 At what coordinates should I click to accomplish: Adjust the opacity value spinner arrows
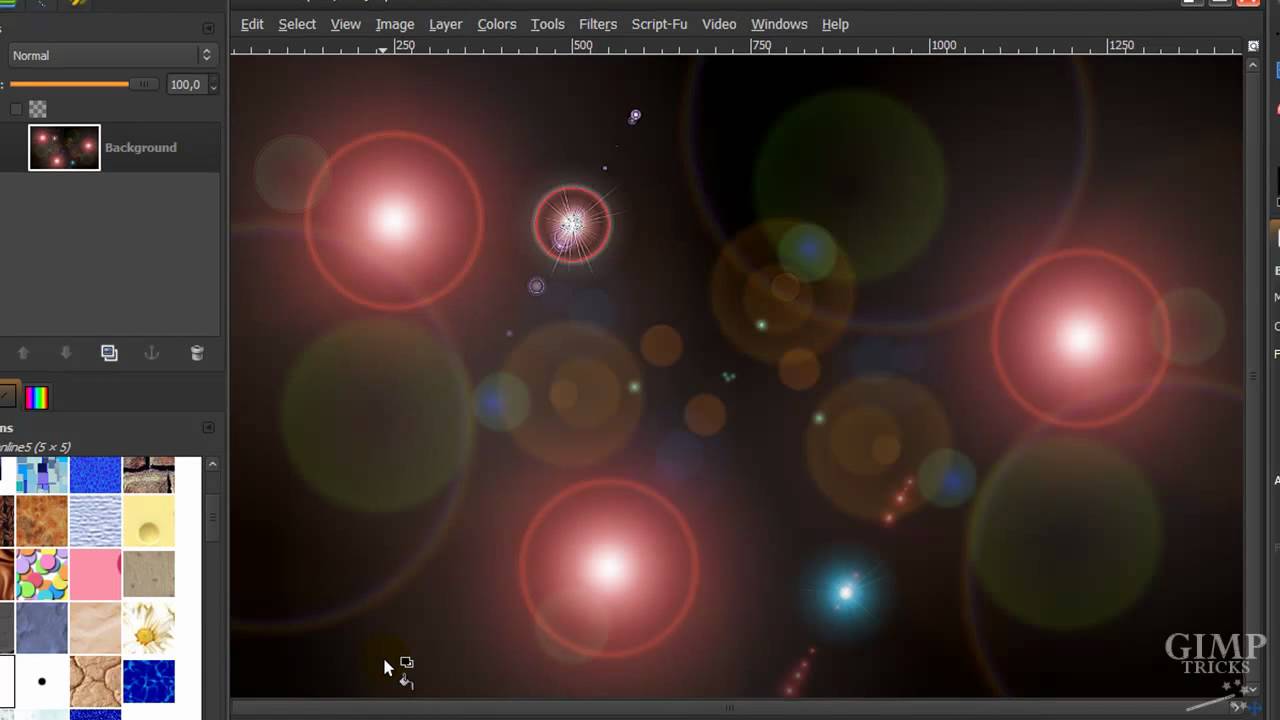pos(213,85)
